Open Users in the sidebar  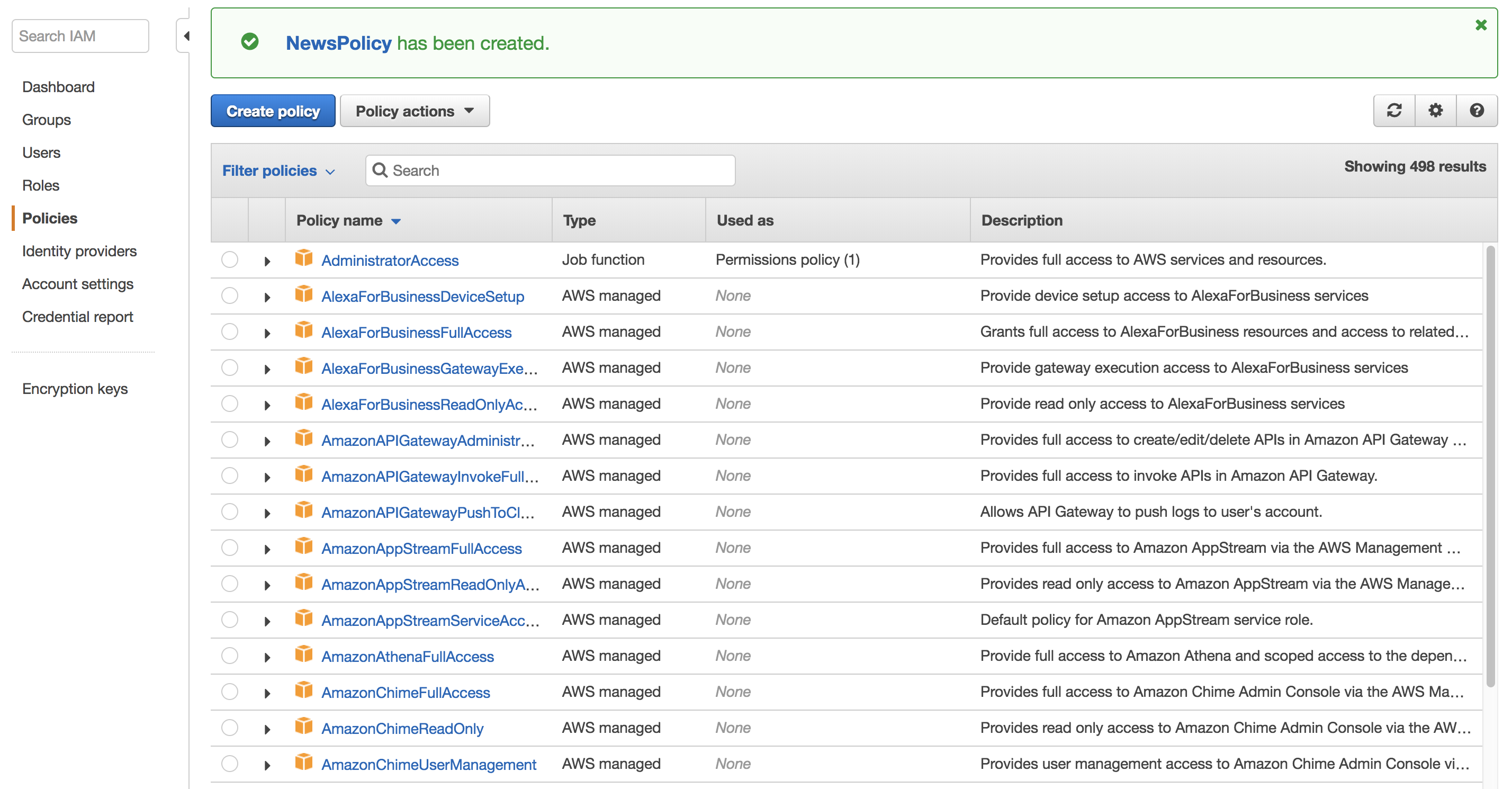[41, 153]
